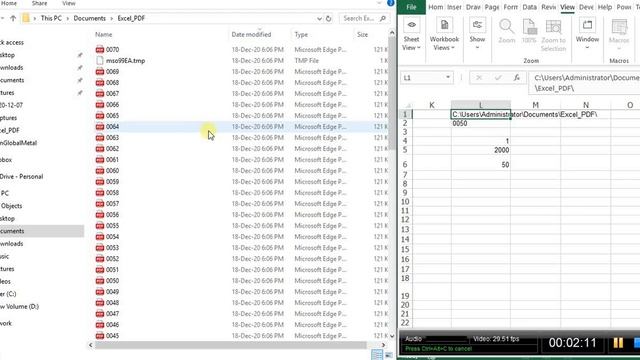640x360 pixels.
Task: Click the cancel X in formula bar
Action: tap(479, 78)
